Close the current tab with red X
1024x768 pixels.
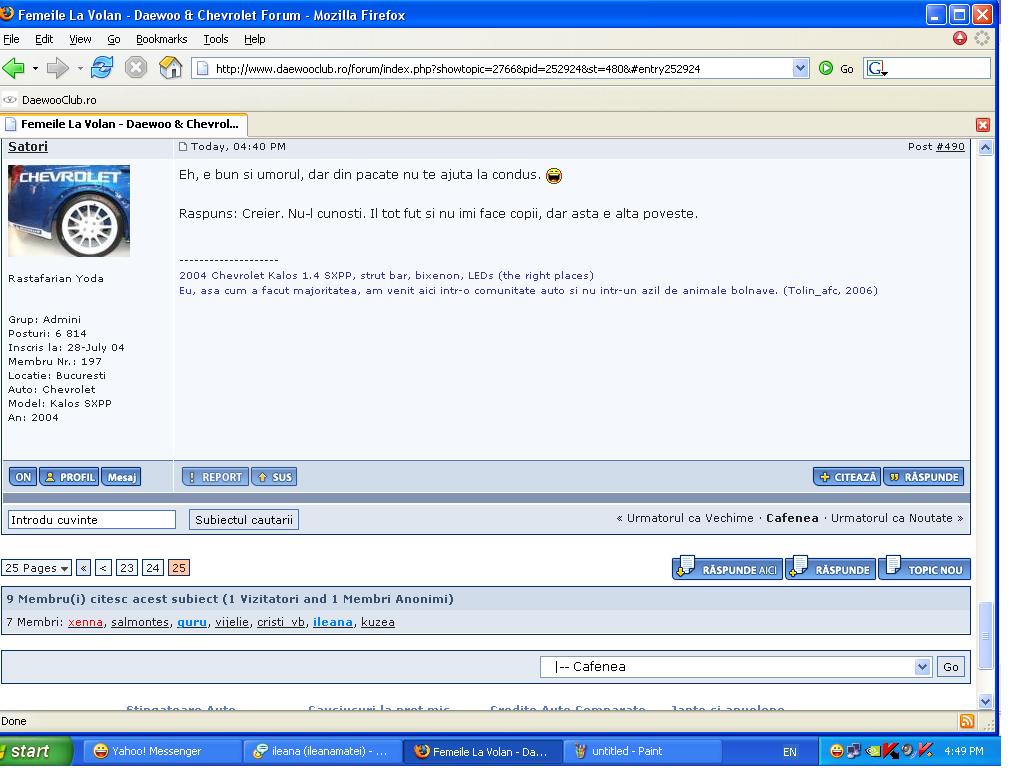[x=982, y=125]
